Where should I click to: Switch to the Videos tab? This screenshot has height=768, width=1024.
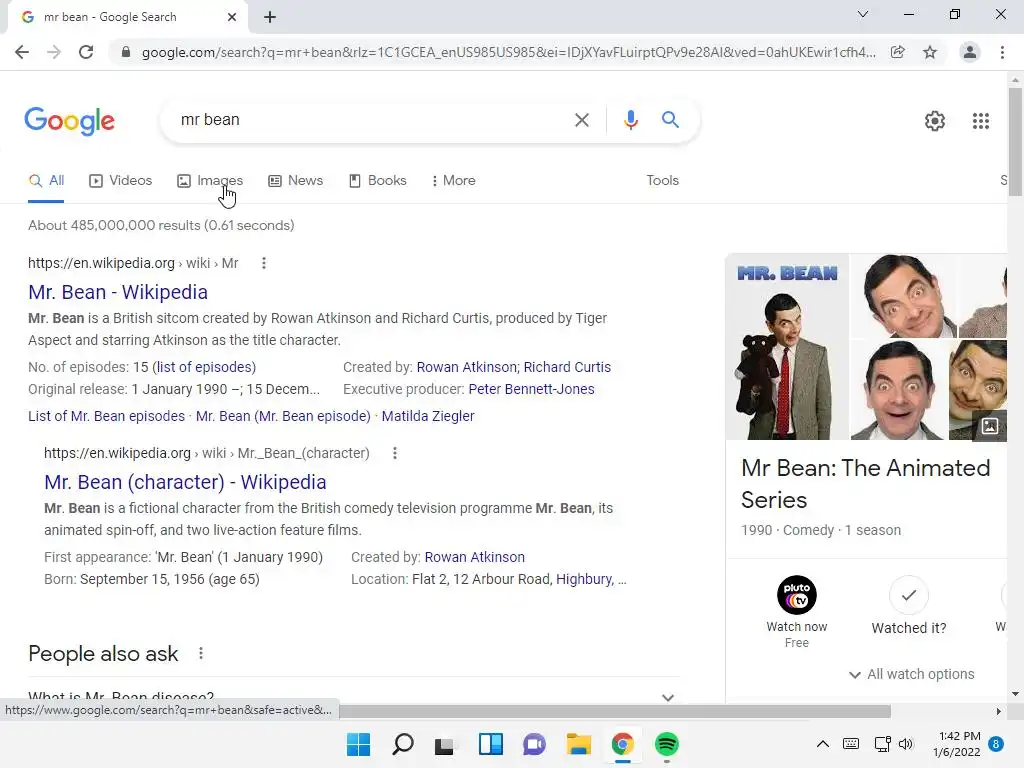tap(121, 181)
